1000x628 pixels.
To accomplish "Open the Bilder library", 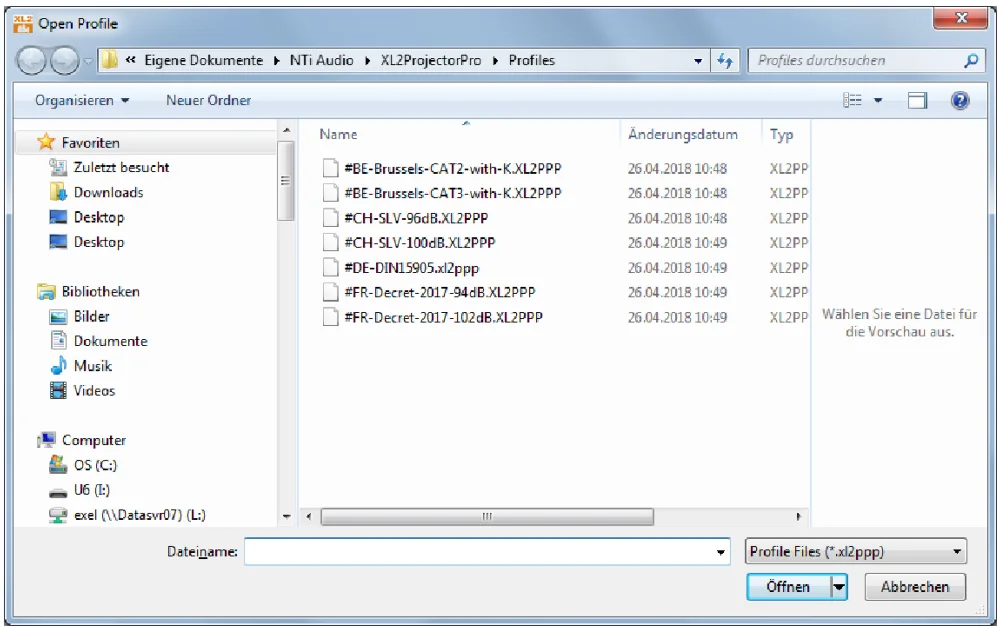I will [91, 316].
